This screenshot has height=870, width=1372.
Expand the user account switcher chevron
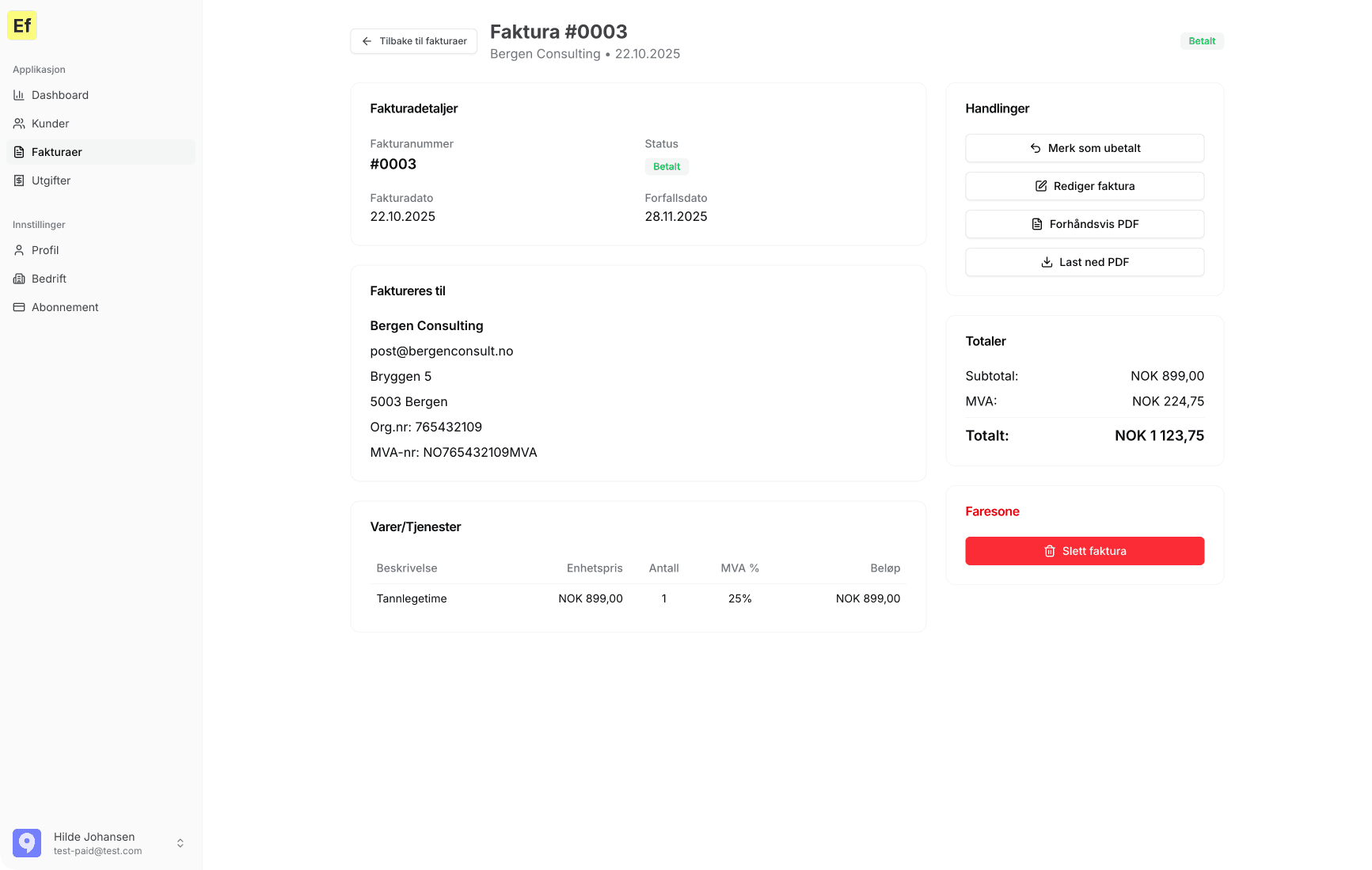181,843
